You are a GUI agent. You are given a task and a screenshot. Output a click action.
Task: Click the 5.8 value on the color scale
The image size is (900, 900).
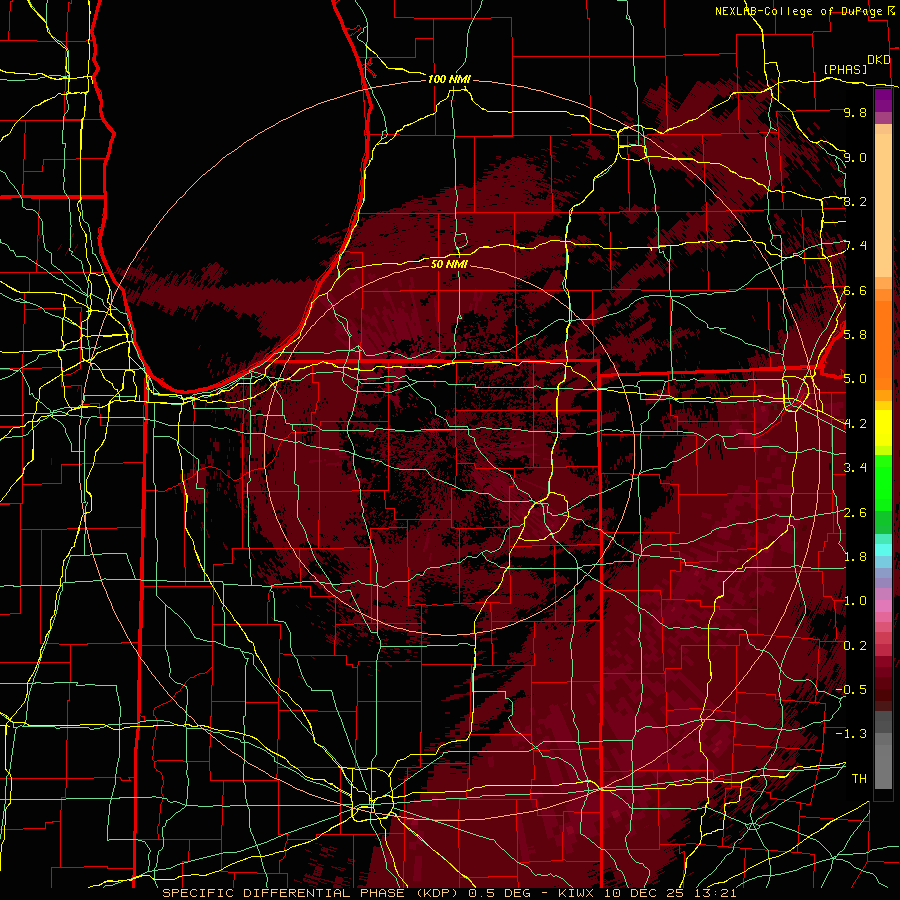tap(855, 335)
